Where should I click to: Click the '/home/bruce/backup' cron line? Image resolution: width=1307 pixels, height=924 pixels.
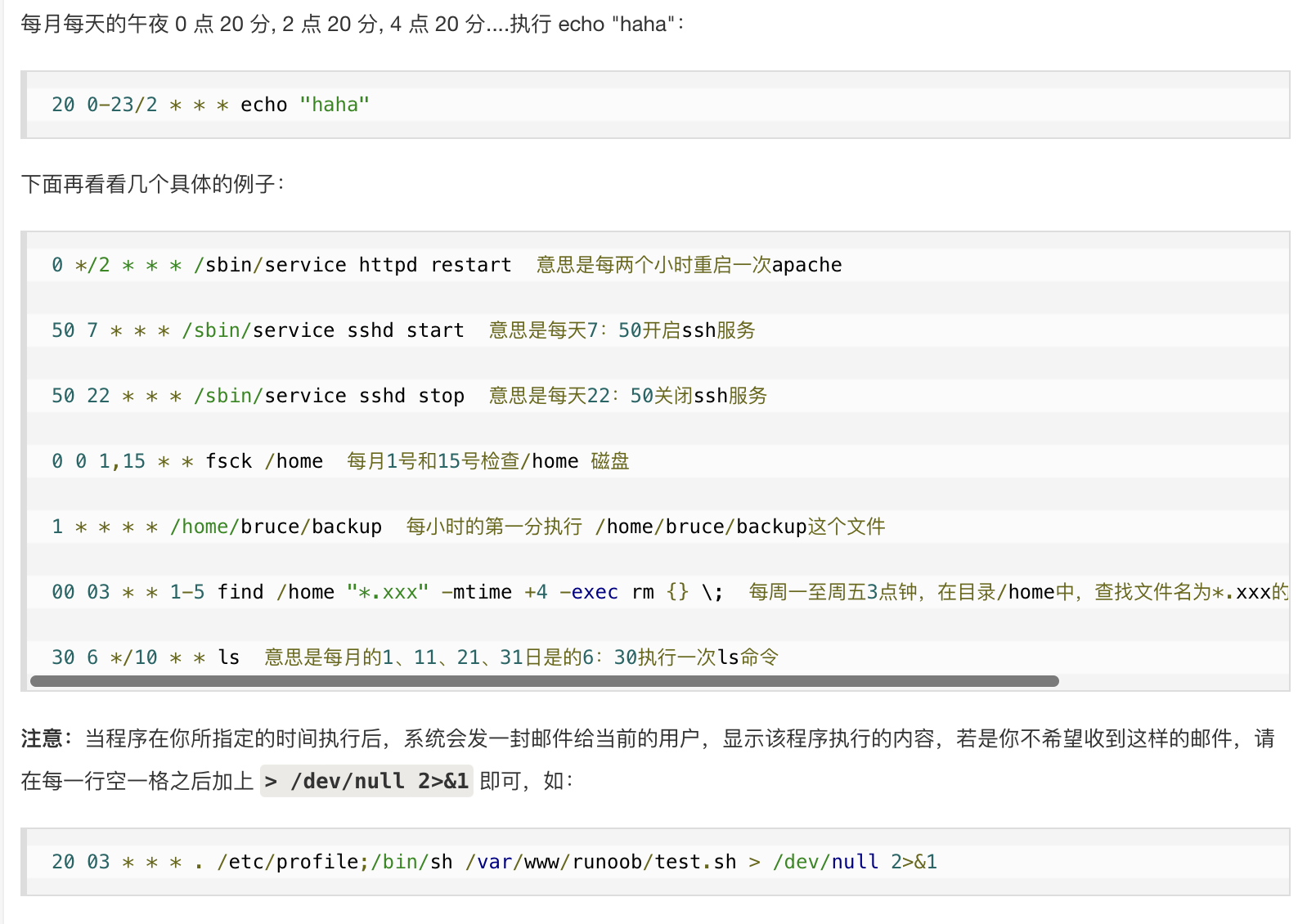point(468,527)
